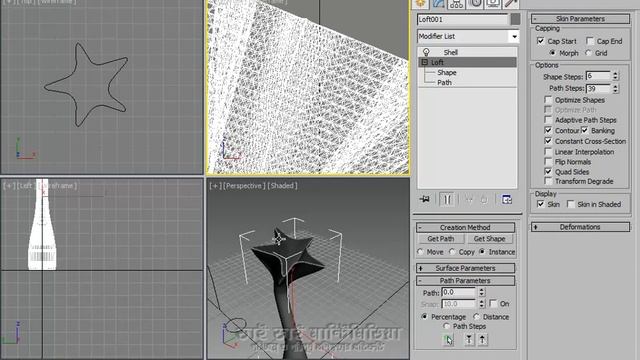Collapse the Path Parameters rollout

coord(465,280)
